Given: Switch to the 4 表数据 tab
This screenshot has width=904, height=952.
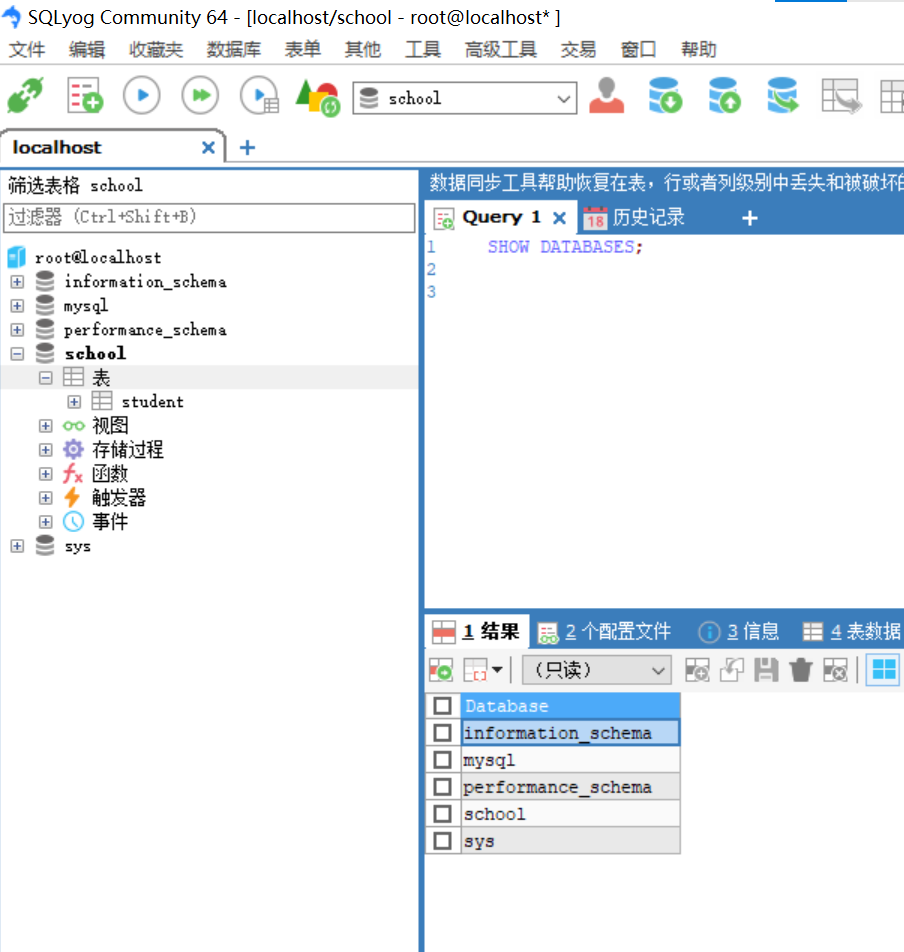Looking at the screenshot, I should (x=852, y=631).
